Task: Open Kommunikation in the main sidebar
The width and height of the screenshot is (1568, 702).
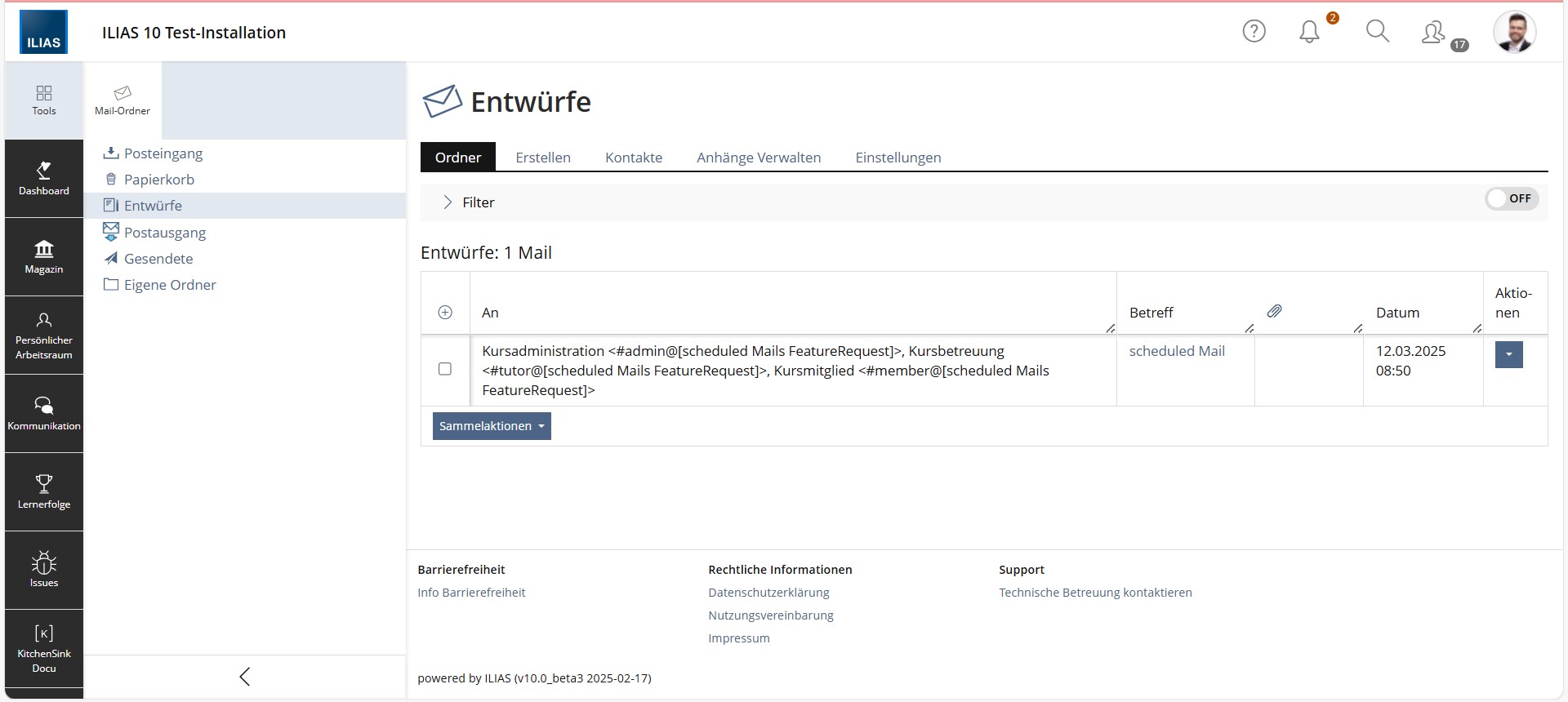Action: click(x=44, y=413)
